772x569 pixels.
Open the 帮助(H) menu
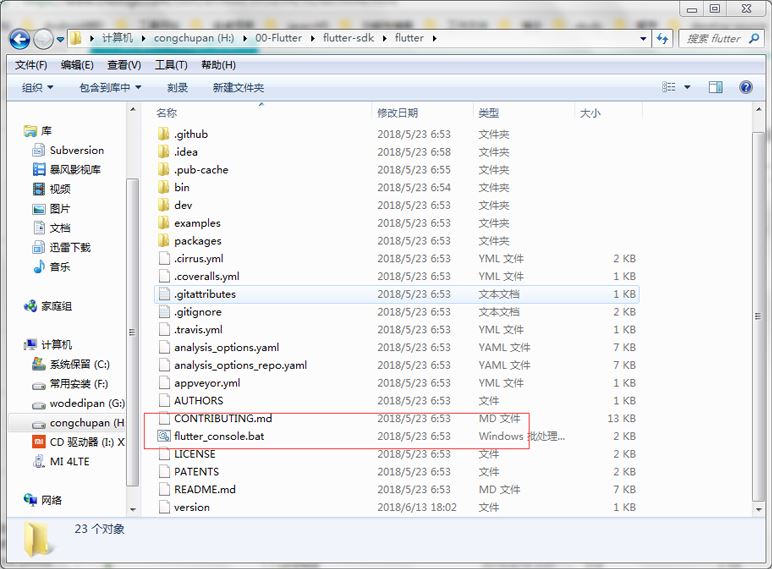pos(218,65)
